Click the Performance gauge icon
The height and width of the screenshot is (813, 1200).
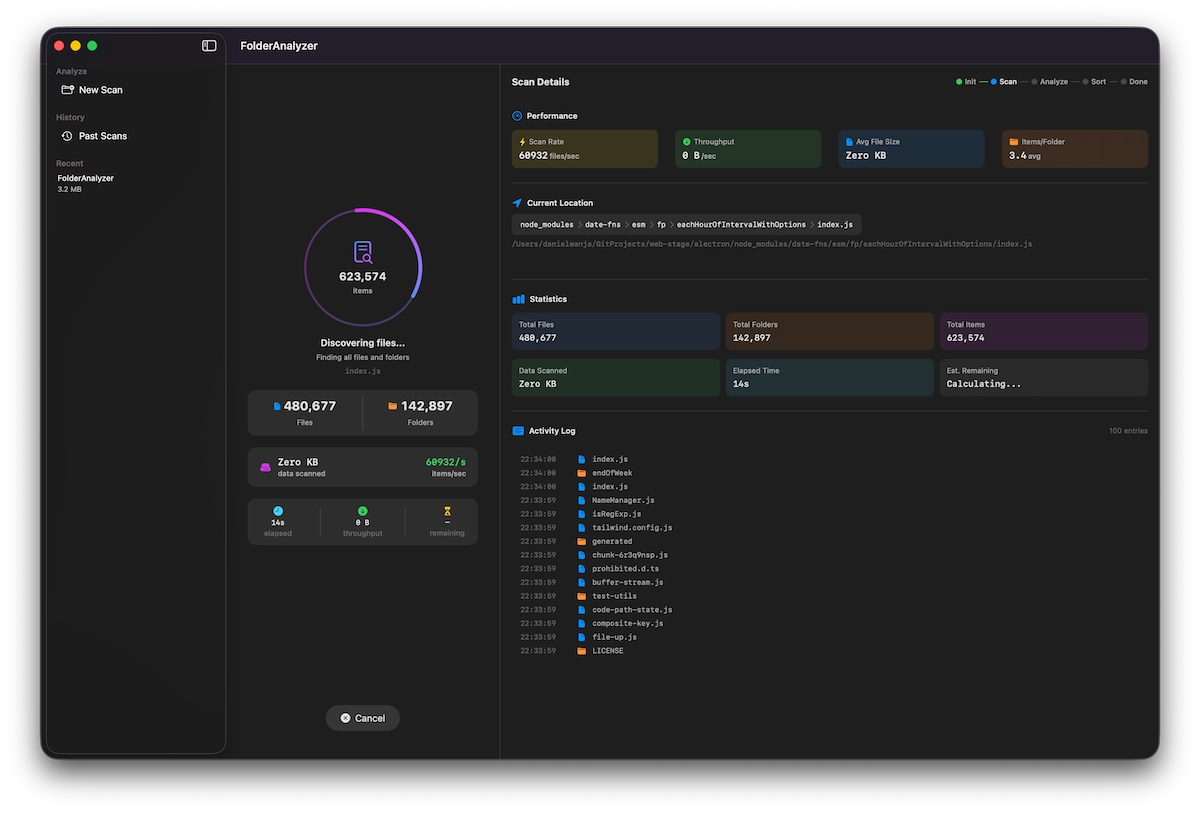pyautogui.click(x=517, y=116)
